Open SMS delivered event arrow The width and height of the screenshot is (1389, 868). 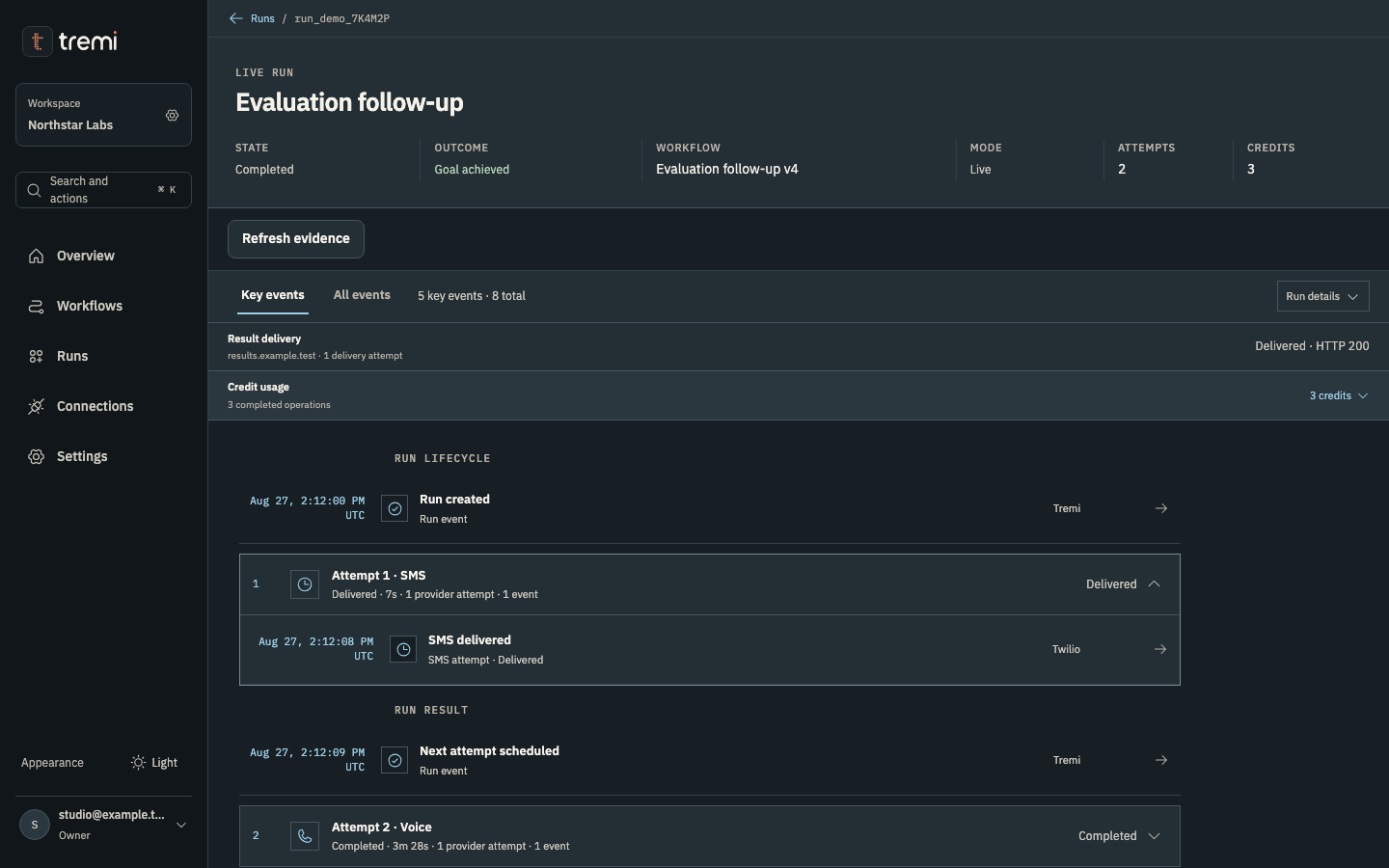(1160, 649)
